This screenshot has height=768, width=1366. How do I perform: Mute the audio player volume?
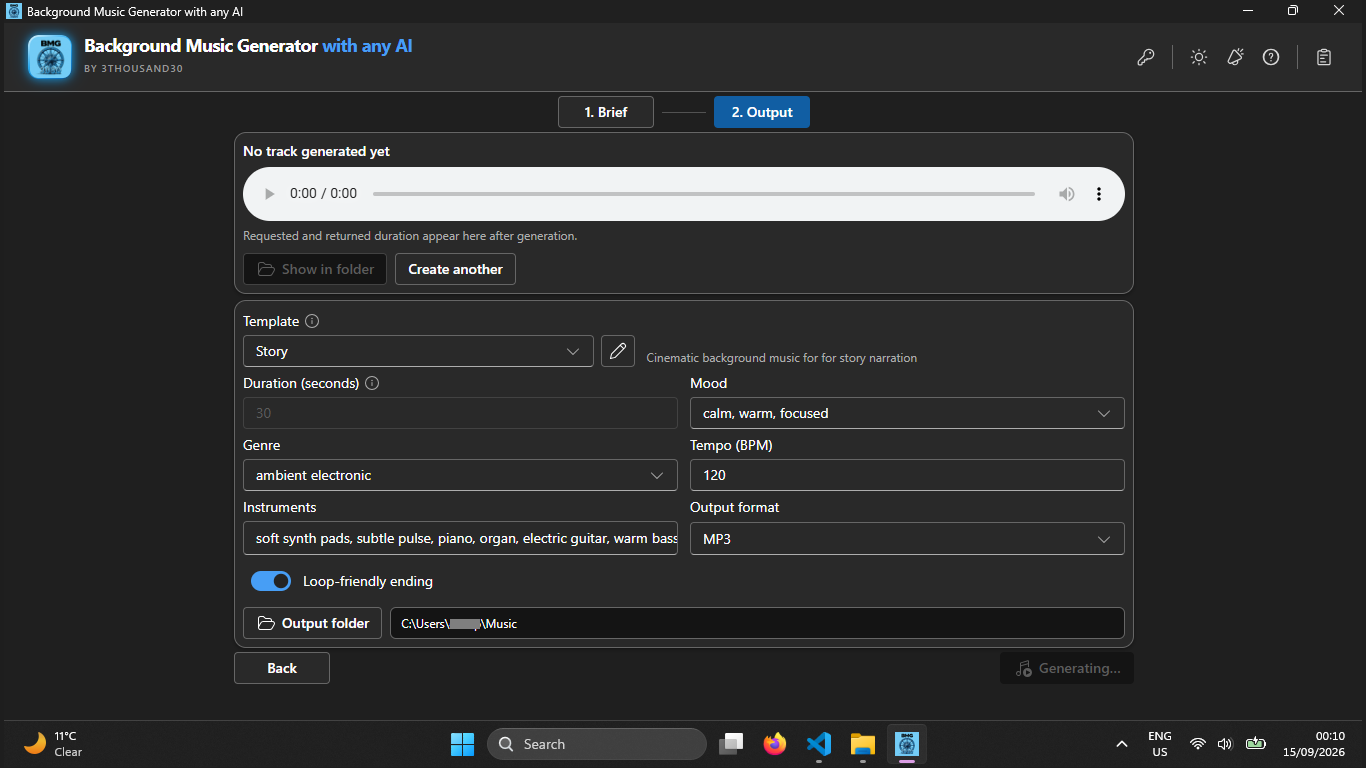pyautogui.click(x=1067, y=194)
